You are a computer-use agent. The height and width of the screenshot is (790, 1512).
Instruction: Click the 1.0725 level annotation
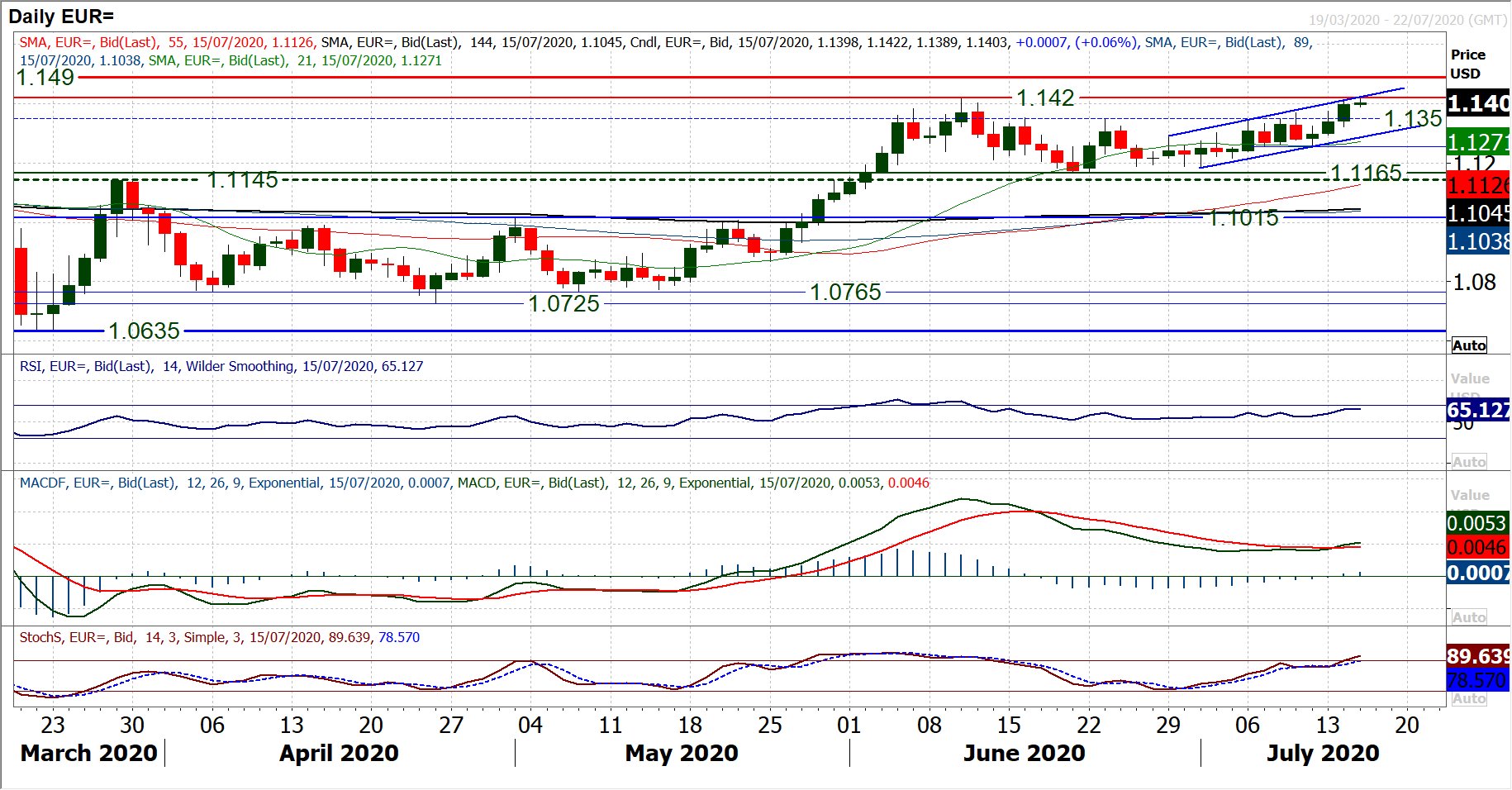click(x=563, y=304)
